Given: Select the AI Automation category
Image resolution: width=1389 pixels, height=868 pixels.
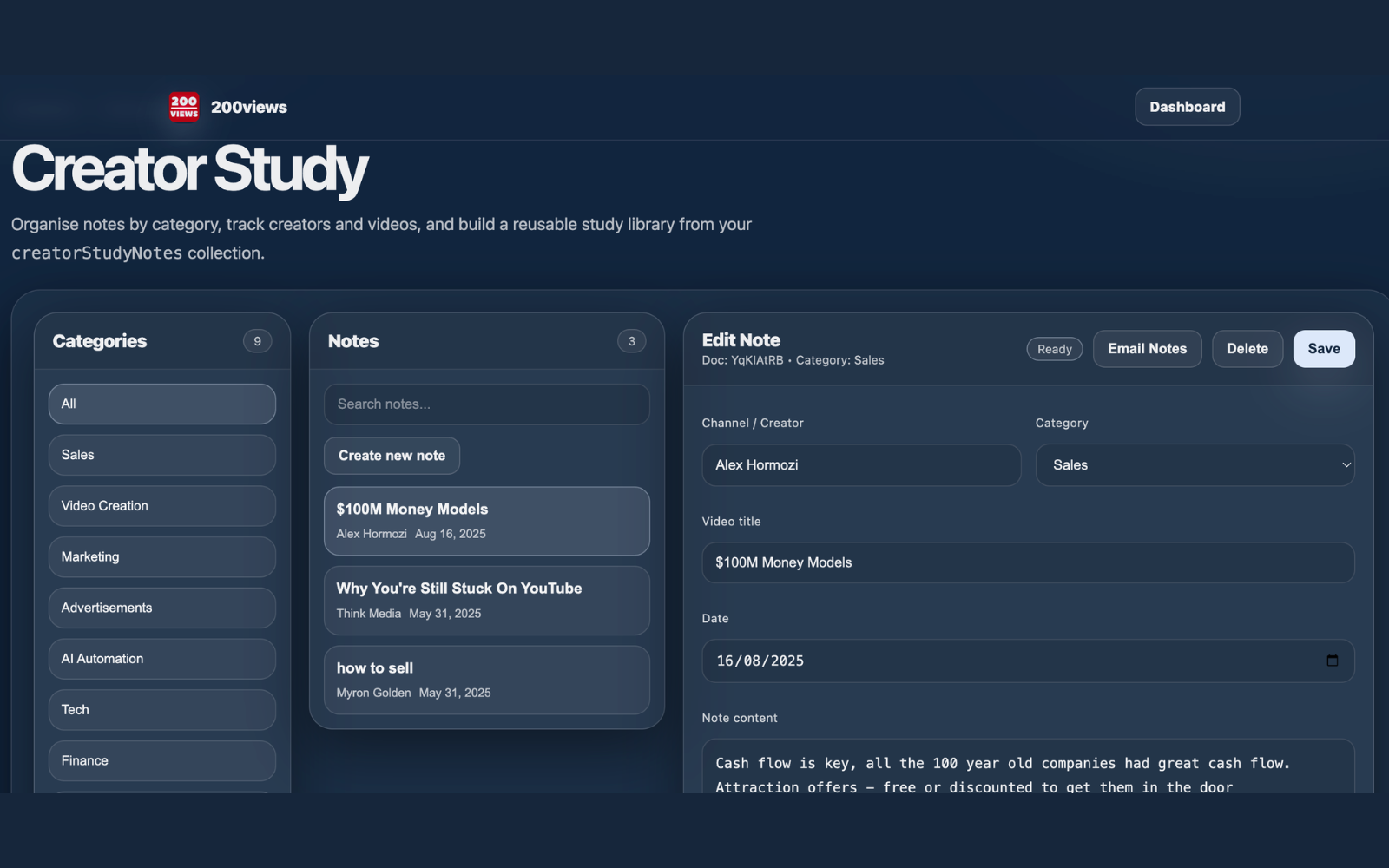Looking at the screenshot, I should point(161,658).
